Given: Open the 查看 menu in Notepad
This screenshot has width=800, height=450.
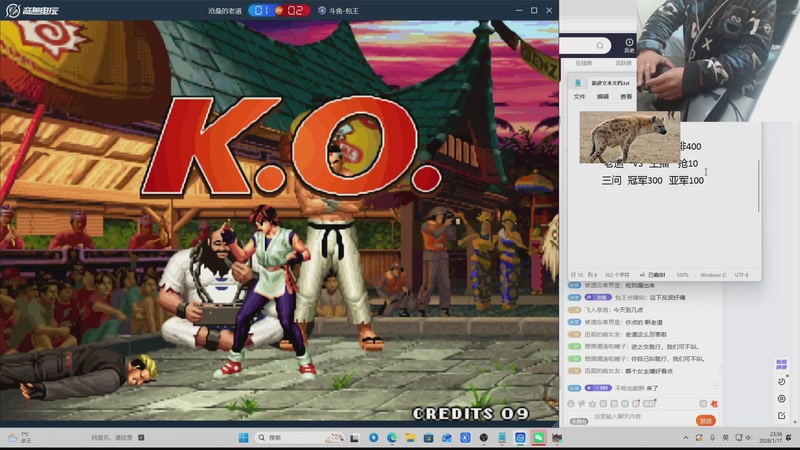Looking at the screenshot, I should [x=626, y=96].
